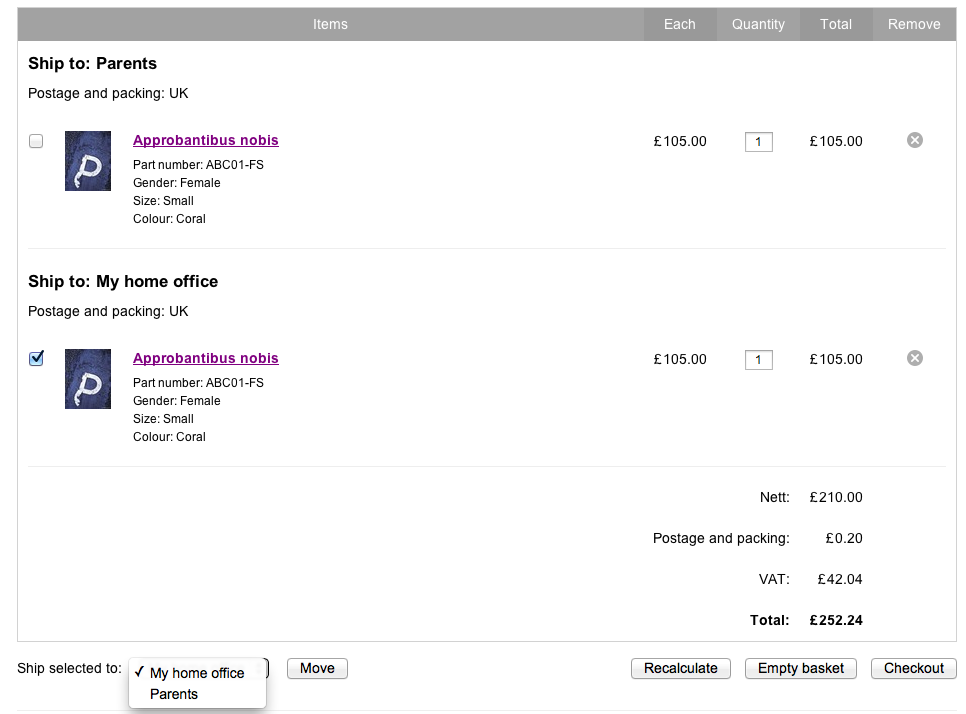This screenshot has height=714, width=966.
Task: Uncheck the My home office item checkbox
Action: pos(36,358)
